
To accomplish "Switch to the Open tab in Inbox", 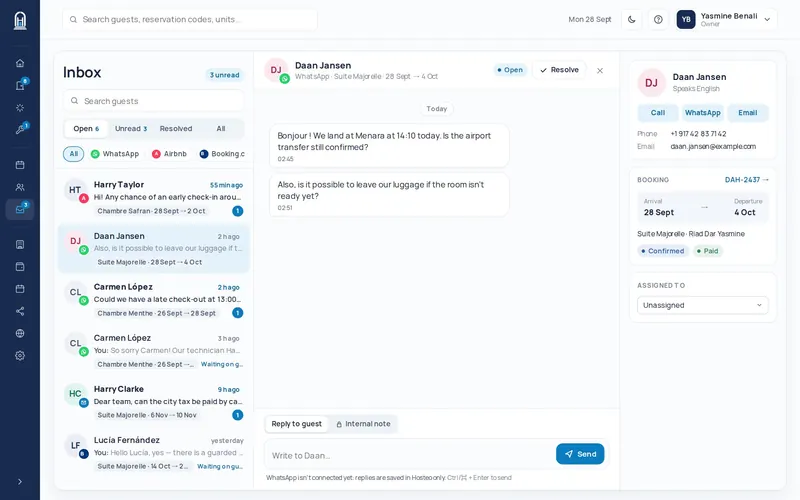I will pyautogui.click(x=86, y=129).
